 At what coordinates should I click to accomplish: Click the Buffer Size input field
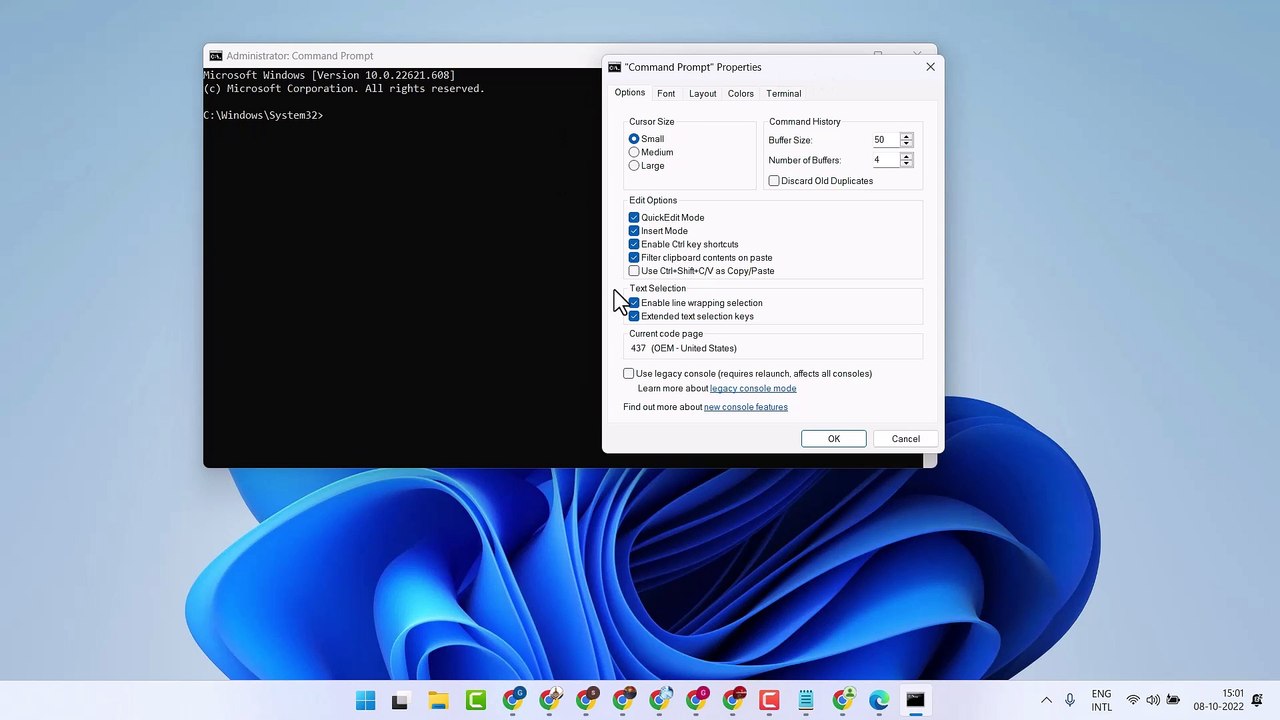[x=883, y=140]
